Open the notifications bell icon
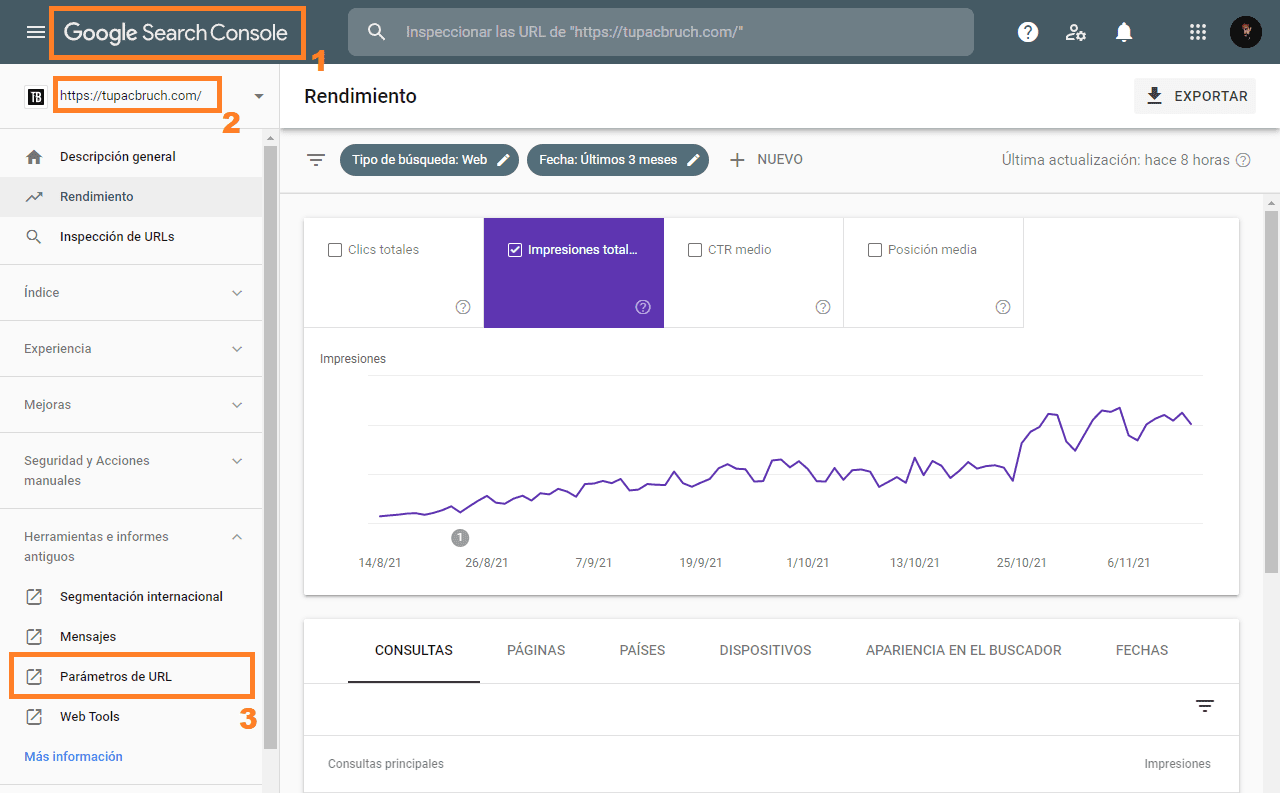This screenshot has width=1280, height=793. point(1124,32)
